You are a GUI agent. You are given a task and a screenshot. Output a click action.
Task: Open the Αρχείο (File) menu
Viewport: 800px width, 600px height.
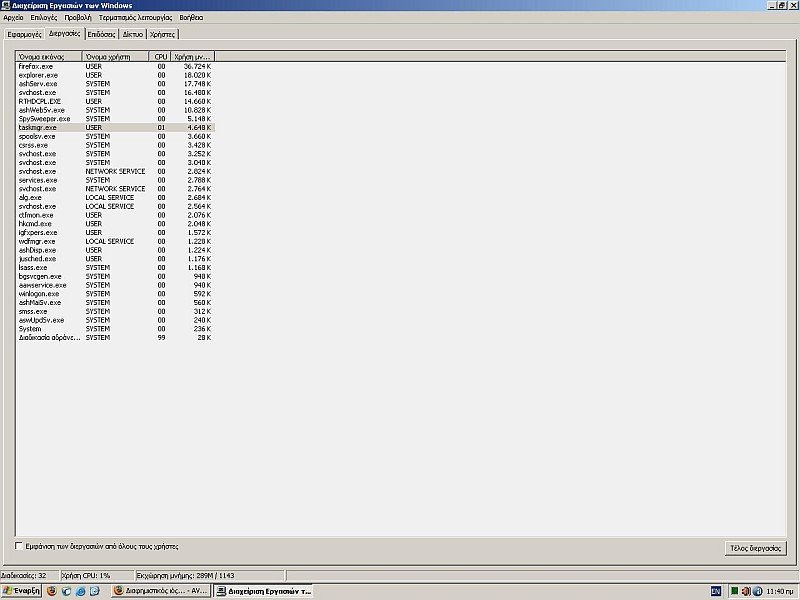tap(14, 18)
